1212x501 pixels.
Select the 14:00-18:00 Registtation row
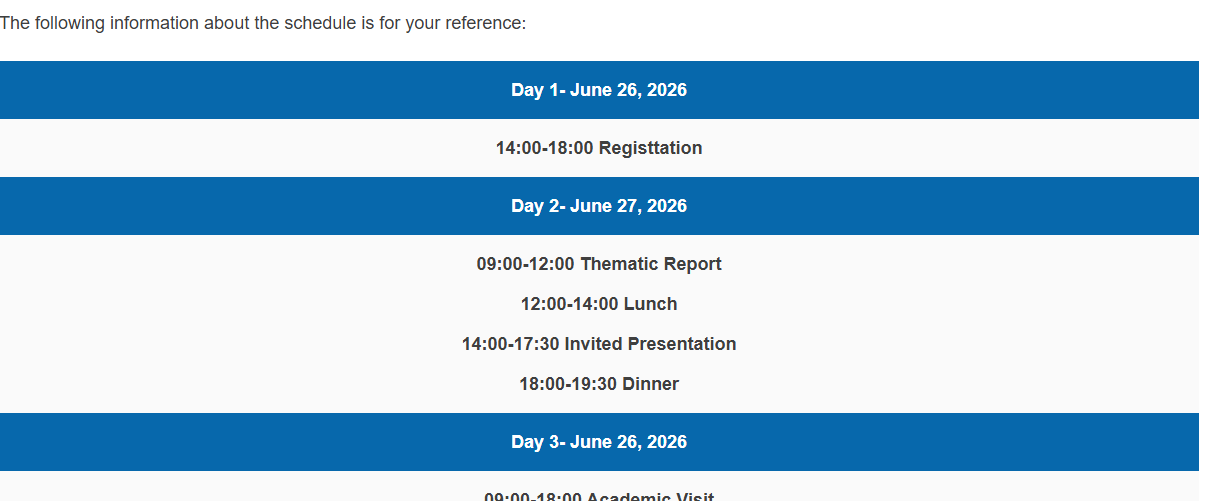coord(599,148)
